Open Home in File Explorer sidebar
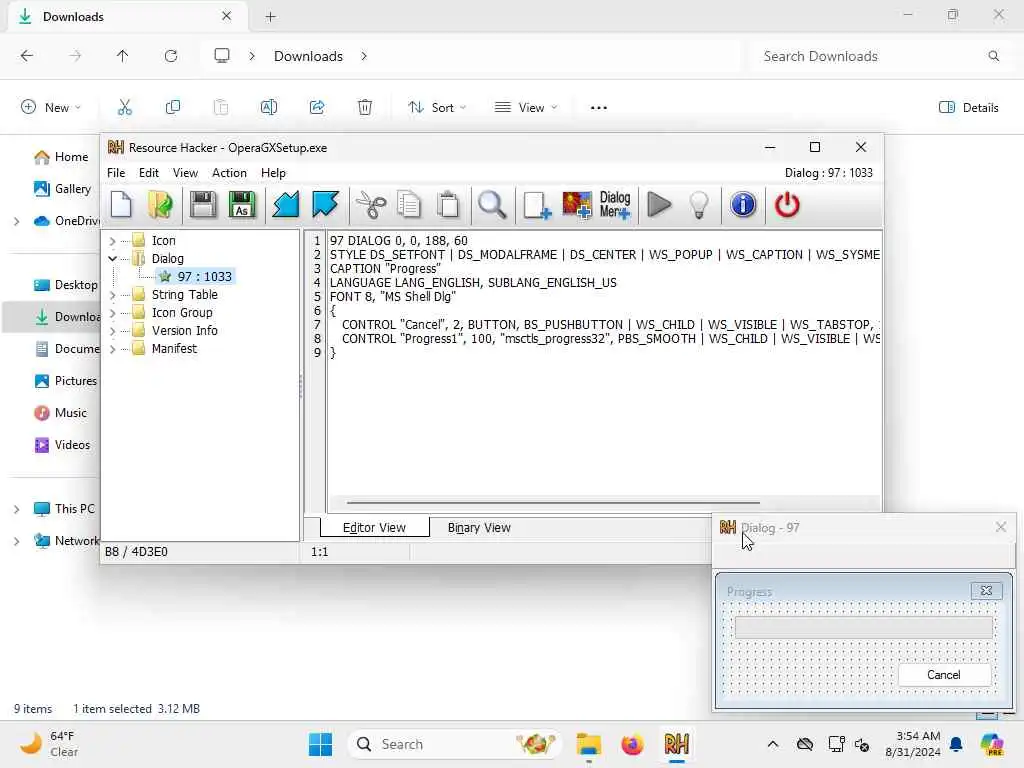Viewport: 1024px width, 768px height. tap(61, 157)
